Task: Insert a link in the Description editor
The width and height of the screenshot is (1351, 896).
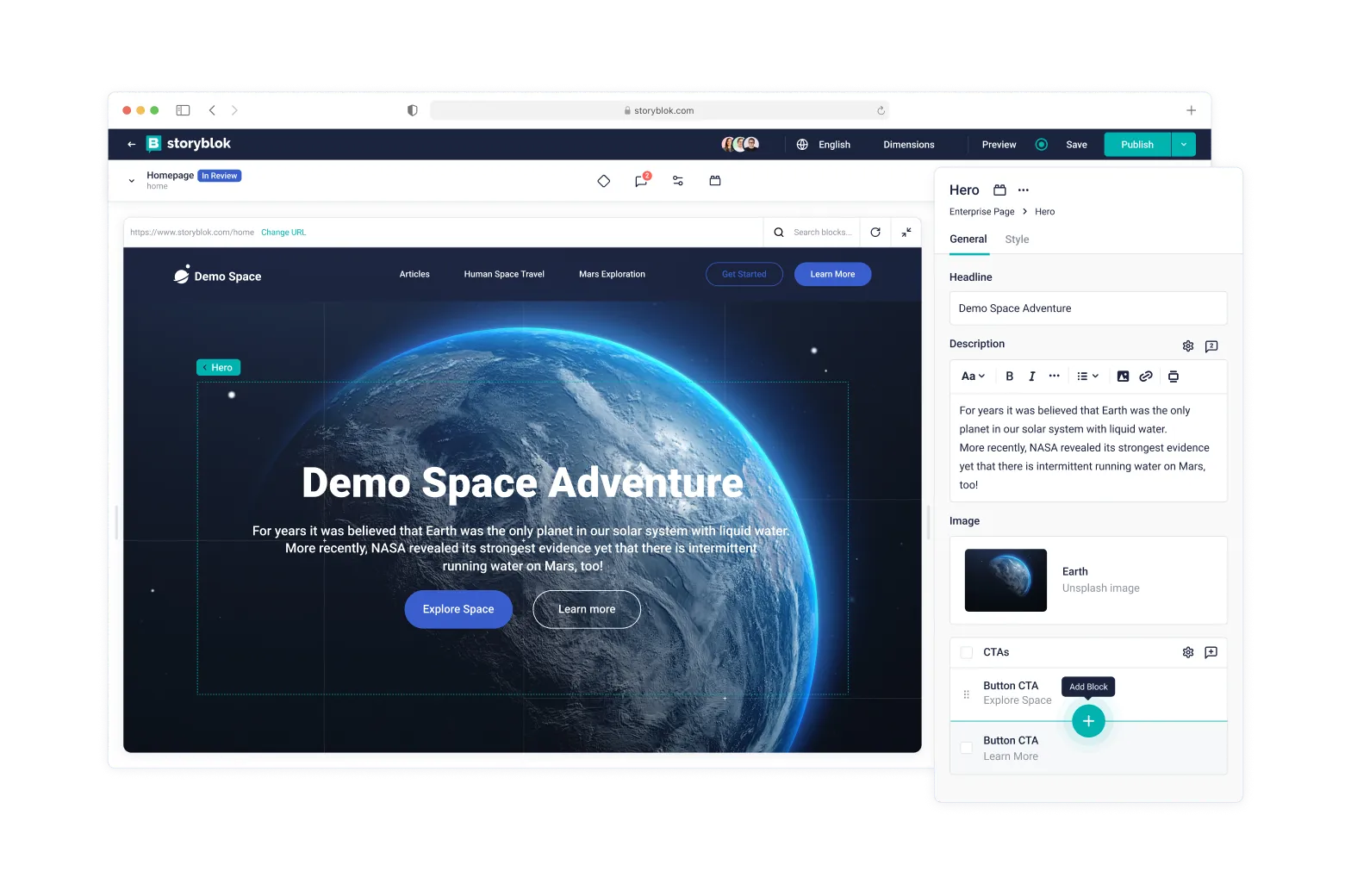Action: point(1145,376)
